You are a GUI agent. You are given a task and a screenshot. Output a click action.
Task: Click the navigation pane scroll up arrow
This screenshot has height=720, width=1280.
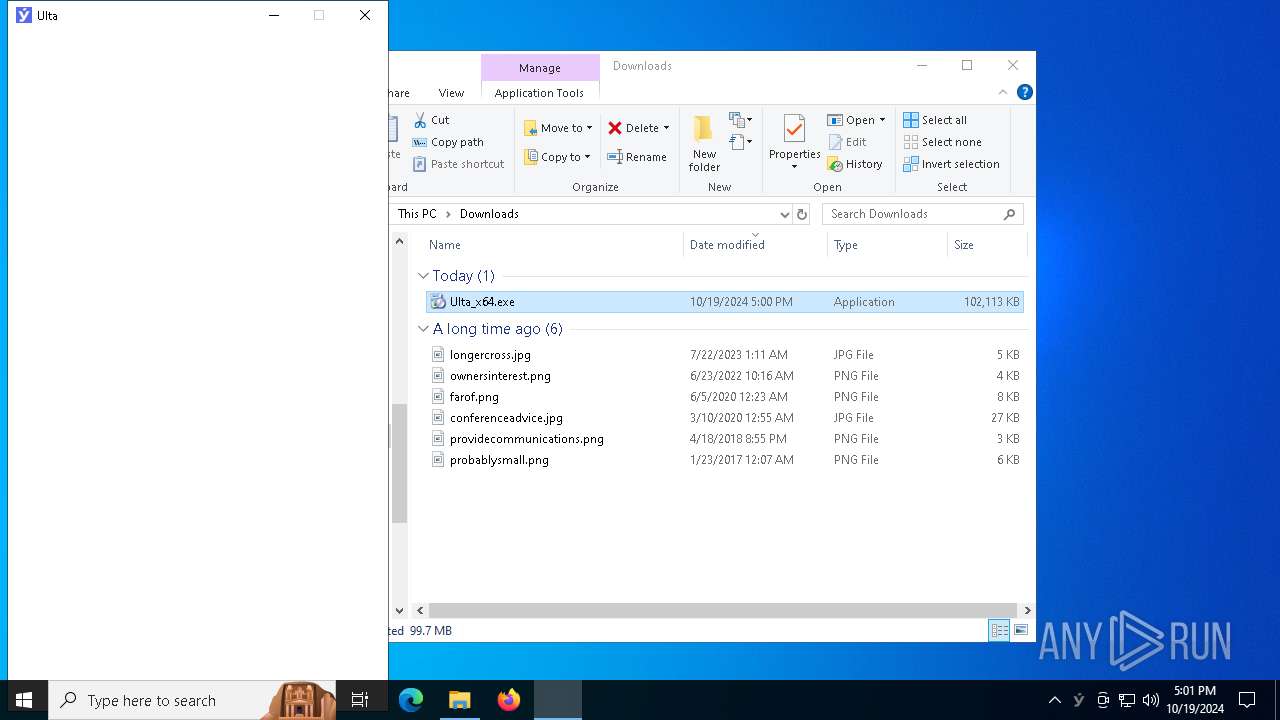click(399, 241)
